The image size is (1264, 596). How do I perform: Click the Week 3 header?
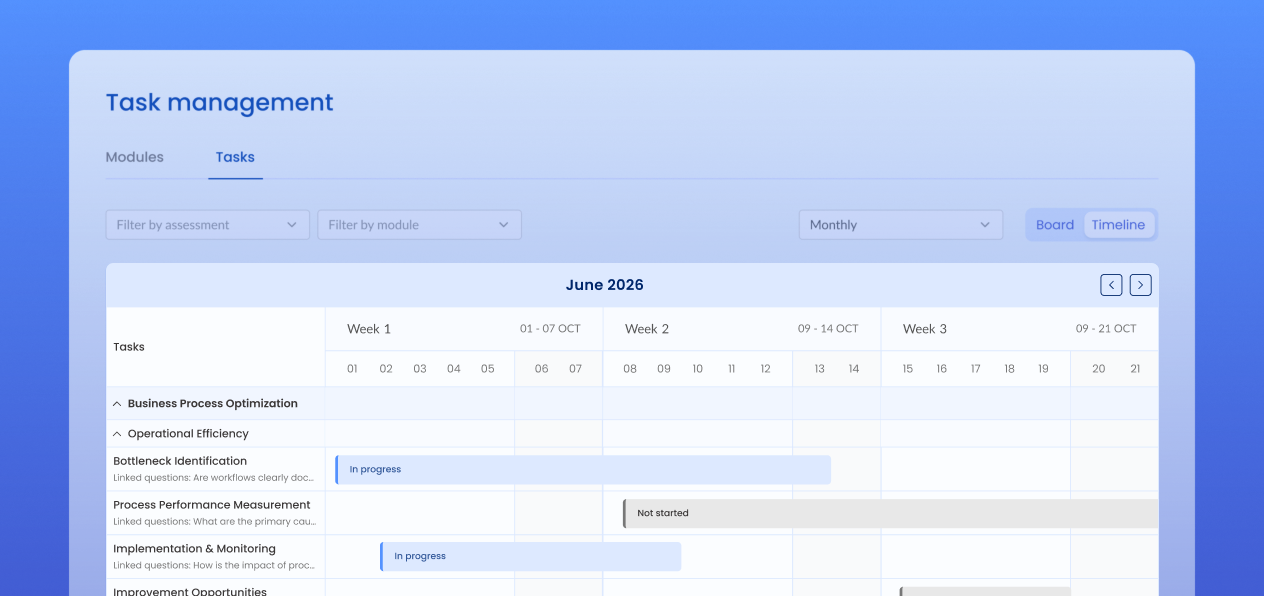[925, 329]
